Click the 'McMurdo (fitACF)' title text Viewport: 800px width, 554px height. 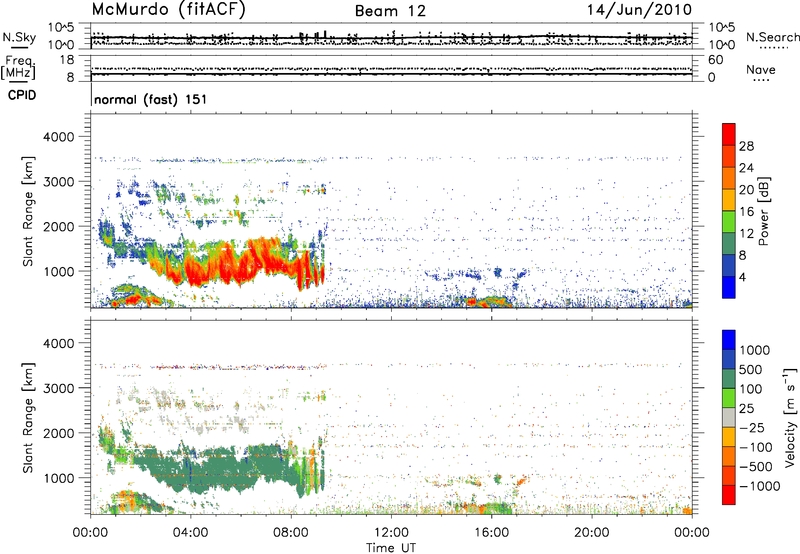(168, 10)
